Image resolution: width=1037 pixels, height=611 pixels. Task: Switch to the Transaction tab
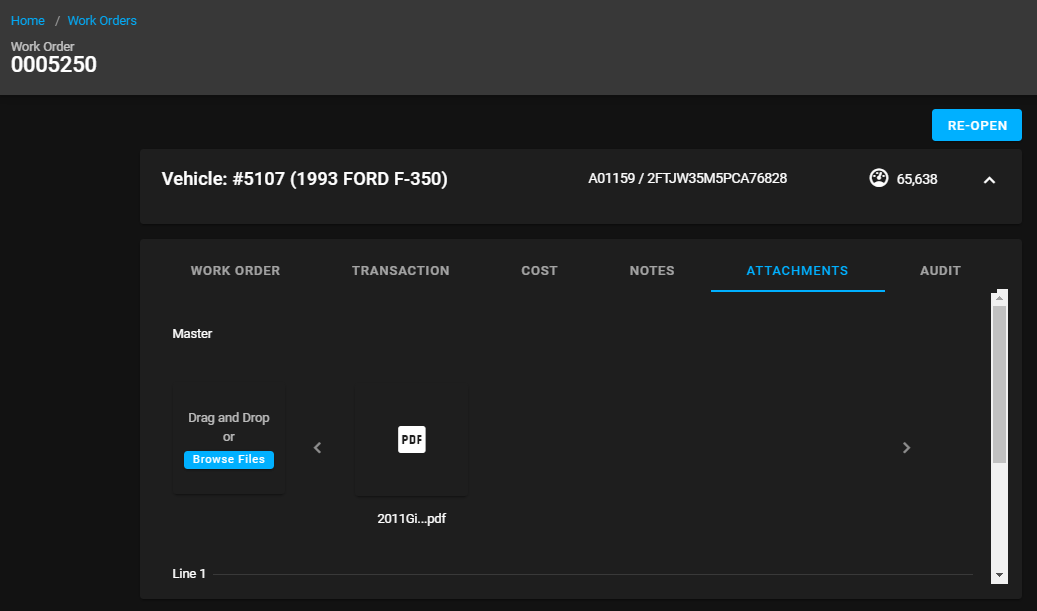click(400, 271)
